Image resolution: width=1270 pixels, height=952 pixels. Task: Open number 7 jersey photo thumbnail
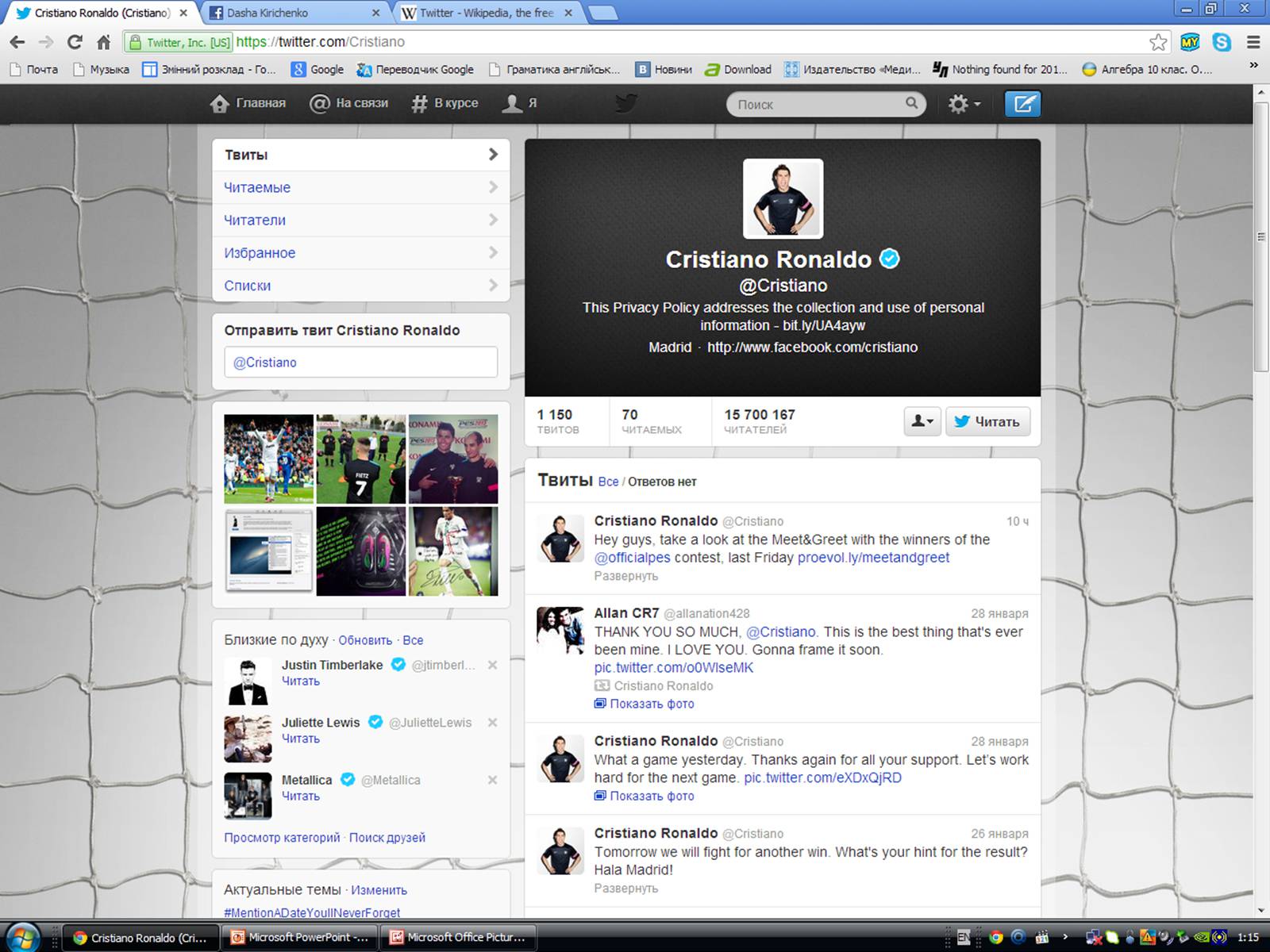tap(361, 459)
